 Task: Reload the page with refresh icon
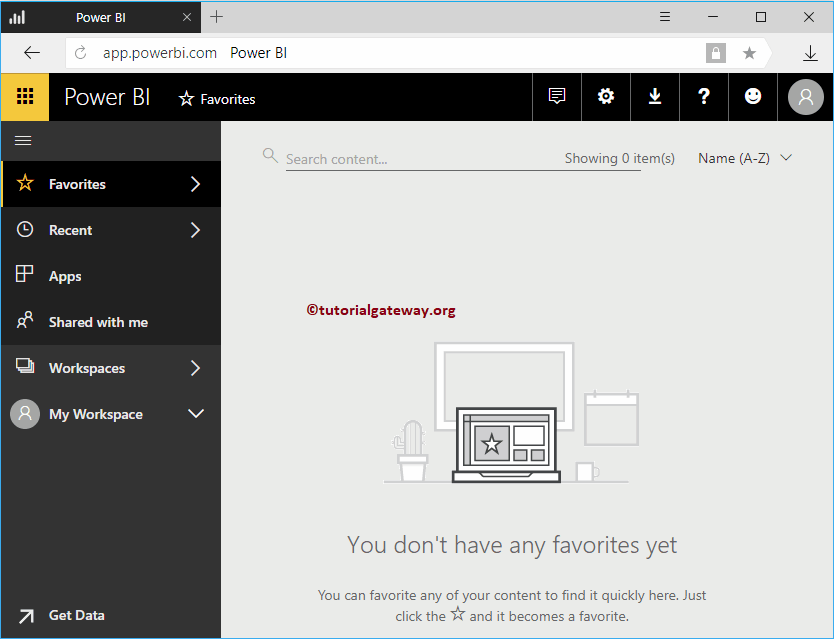(x=80, y=53)
